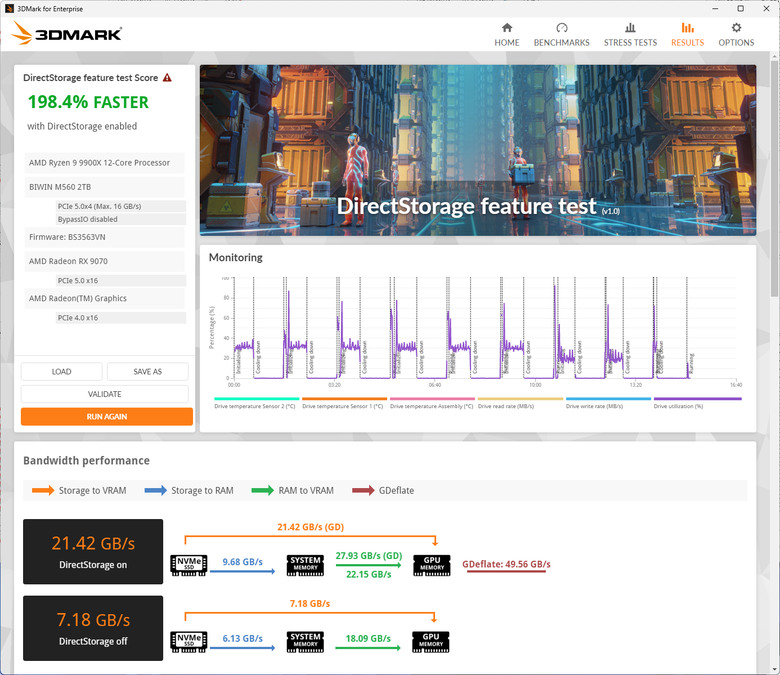The height and width of the screenshot is (675, 780).
Task: Click the AMD Radeon RX 9070 row
Action: coord(104,261)
